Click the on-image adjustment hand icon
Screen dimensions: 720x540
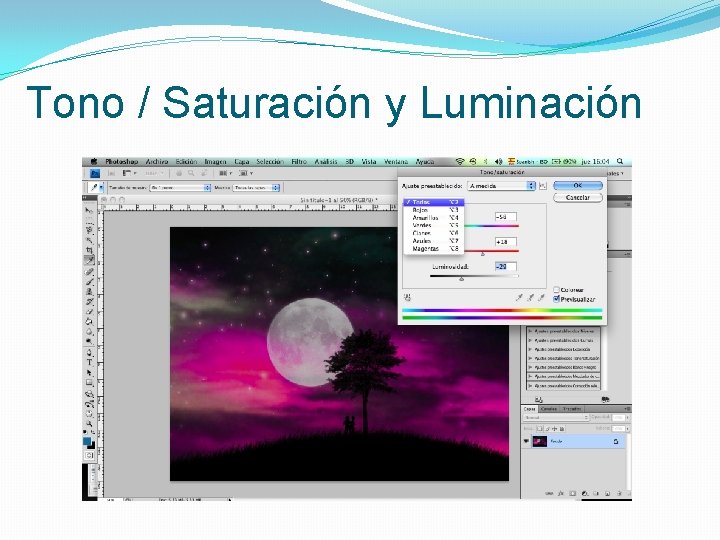coord(407,298)
